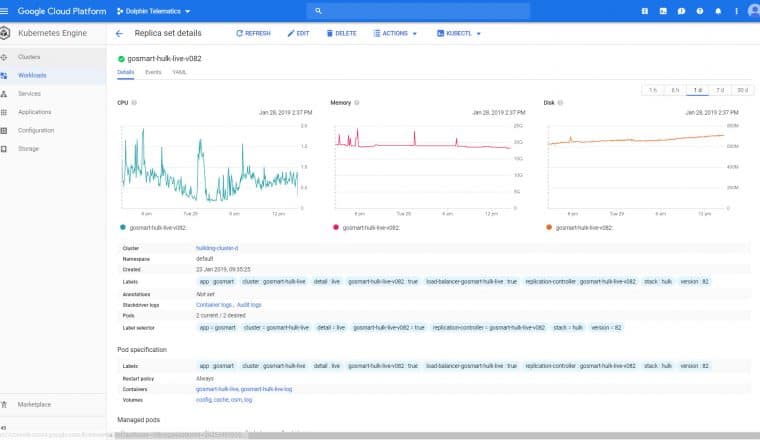Open Workloads in the sidebar
This screenshot has height=440, width=760.
[53, 76]
